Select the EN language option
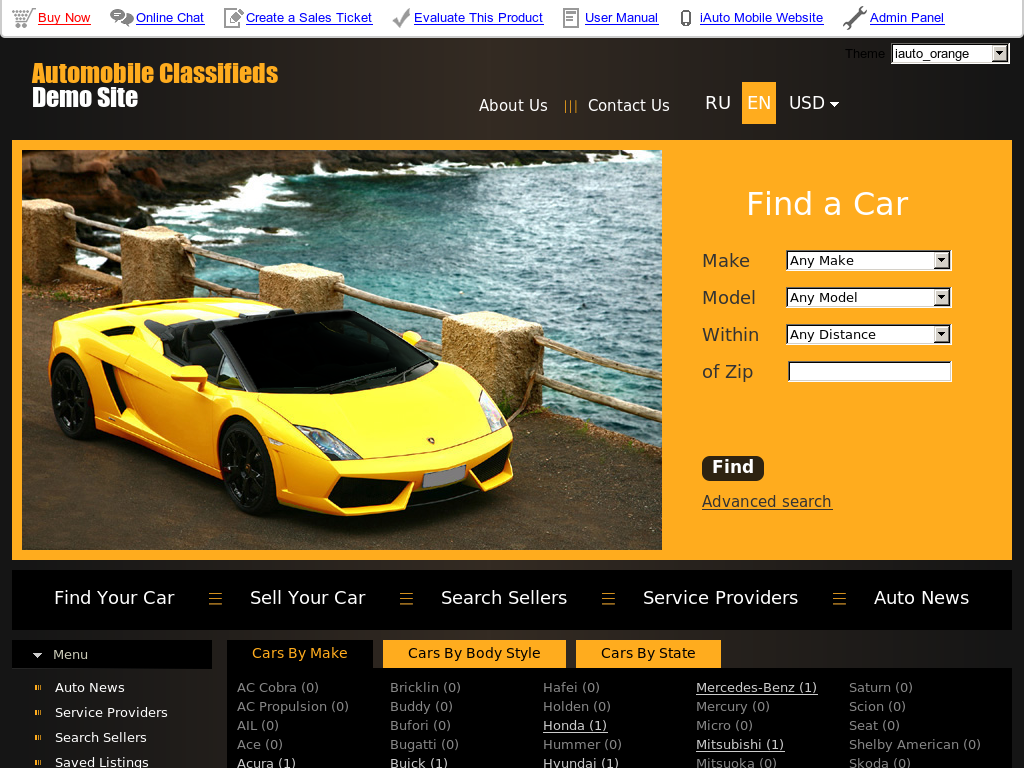The height and width of the screenshot is (768, 1024). coord(759,103)
